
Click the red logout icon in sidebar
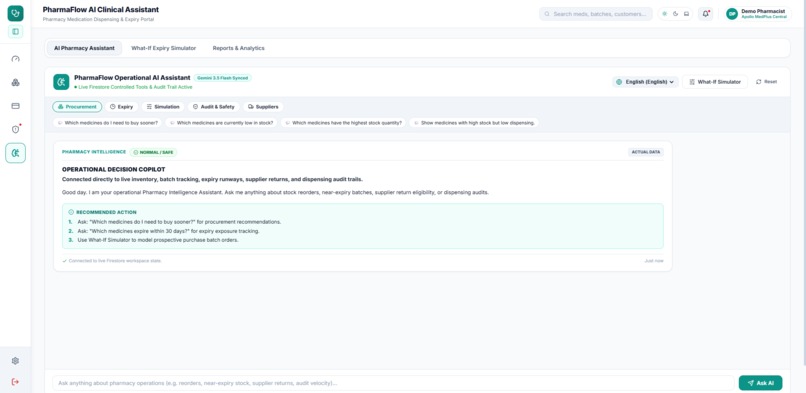[15, 382]
